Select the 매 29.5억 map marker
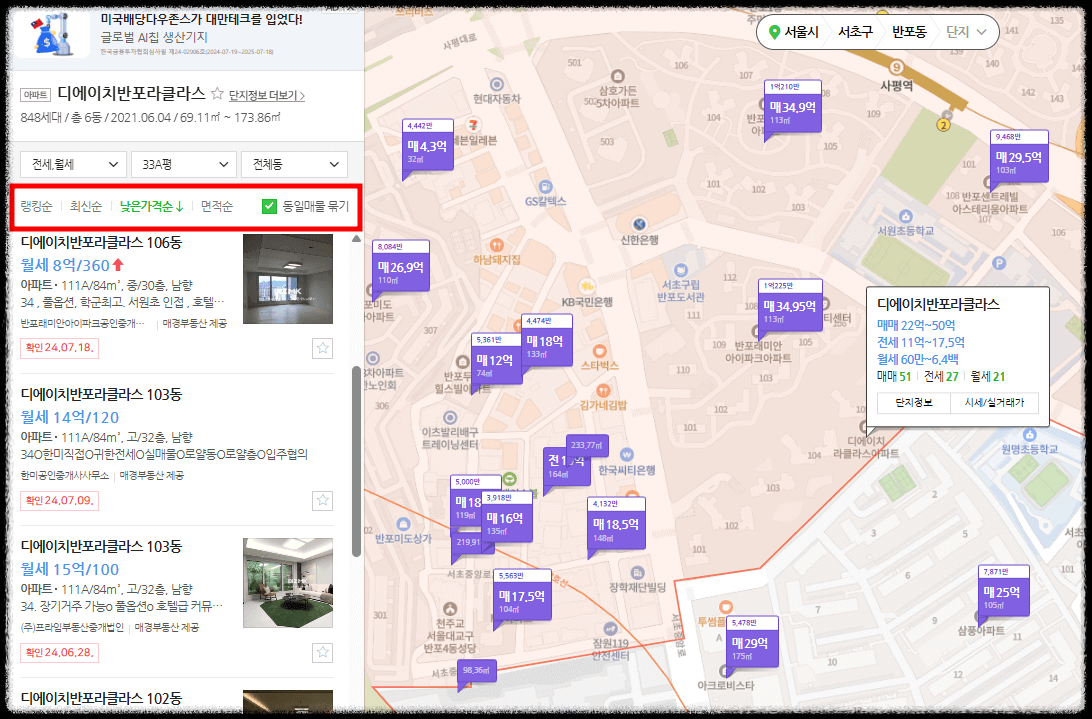1092x719 pixels. coord(1019,160)
